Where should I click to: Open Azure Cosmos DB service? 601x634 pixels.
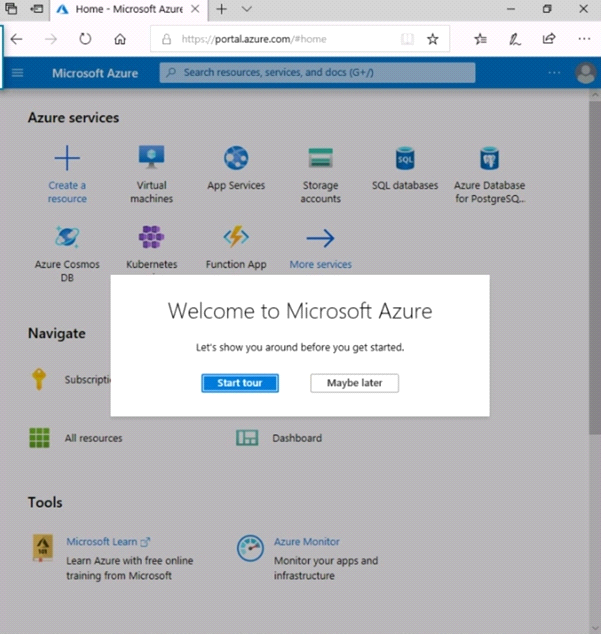[x=67, y=254]
